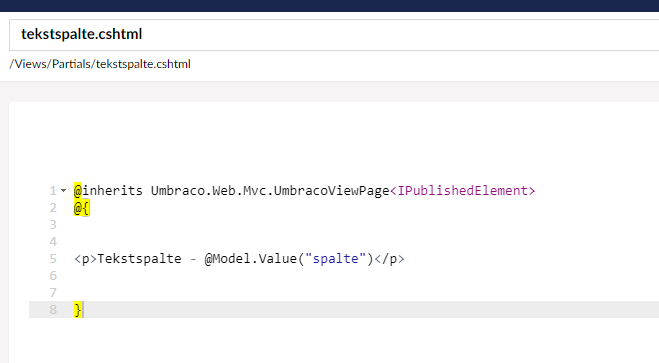659x363 pixels.
Task: Click line number 4 in the gutter
Action: coord(53,242)
